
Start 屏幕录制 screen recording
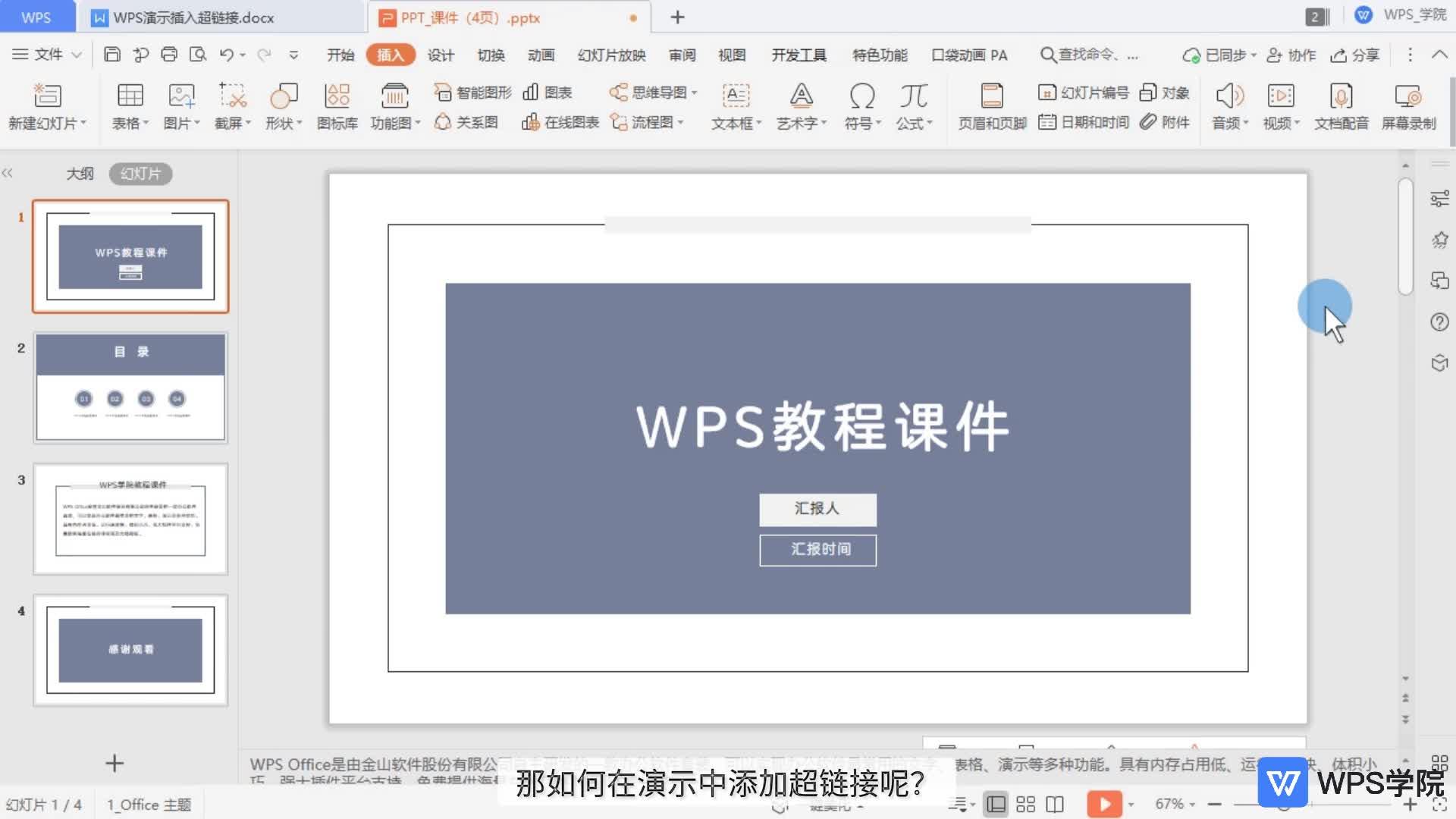pyautogui.click(x=1408, y=106)
